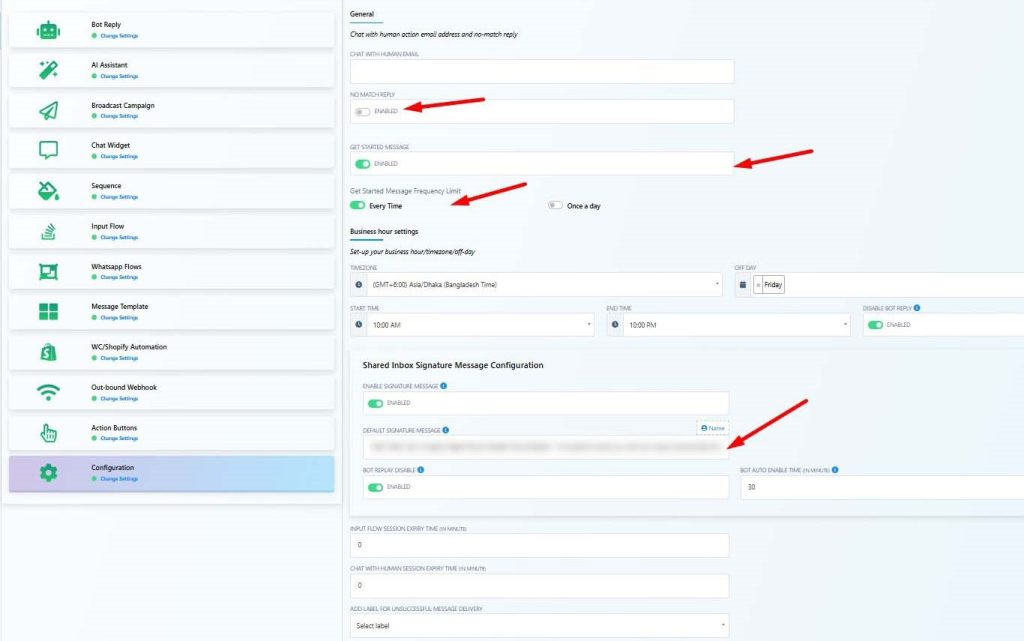Screen dimensions: 1024x641
Task: Open the Timezone dropdown
Action: click(541, 285)
